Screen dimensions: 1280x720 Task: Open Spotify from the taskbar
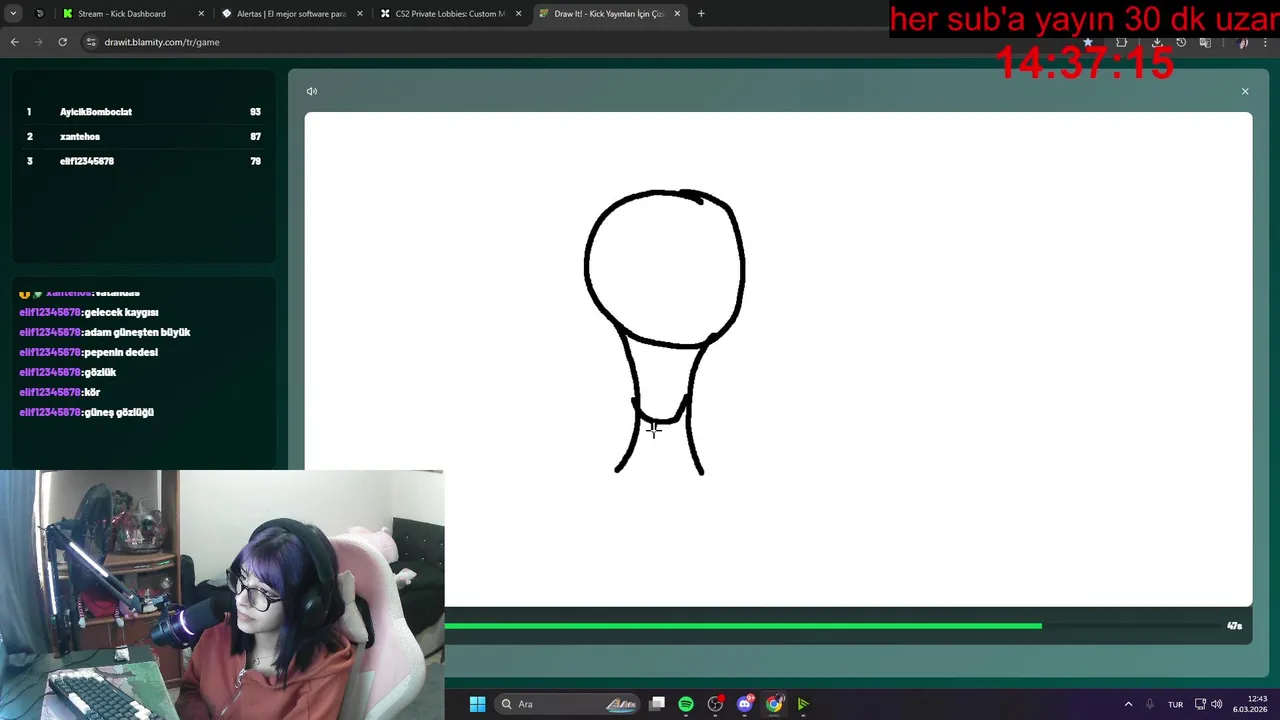click(x=686, y=704)
